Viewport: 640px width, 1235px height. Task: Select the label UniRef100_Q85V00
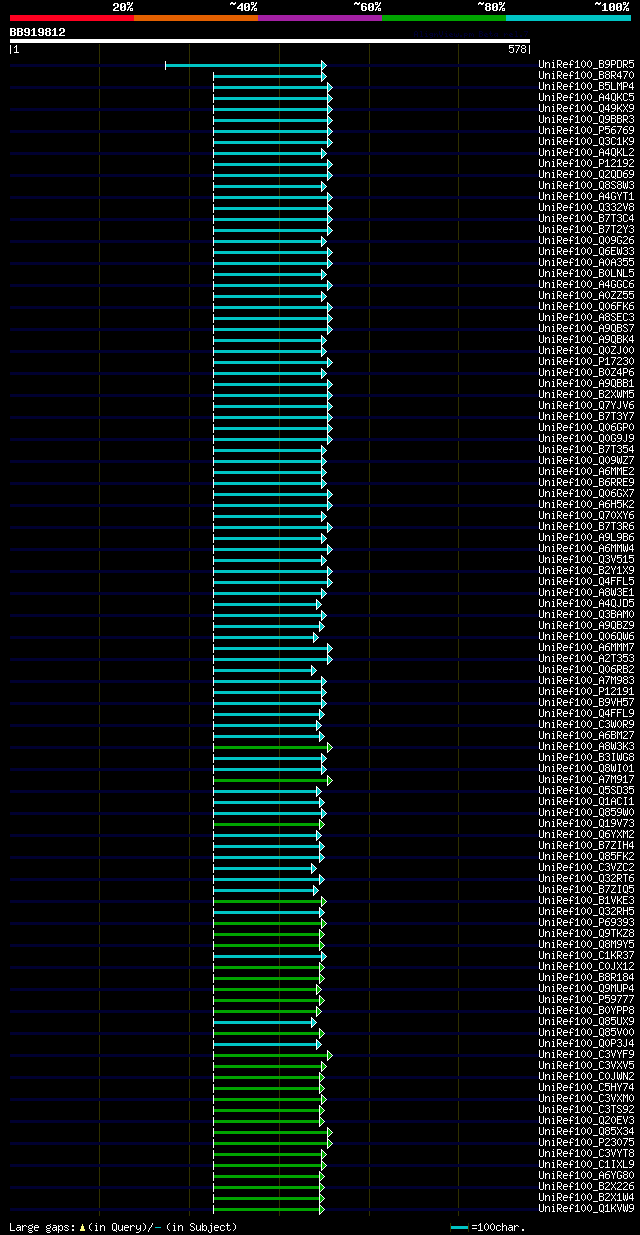[x=586, y=1032]
